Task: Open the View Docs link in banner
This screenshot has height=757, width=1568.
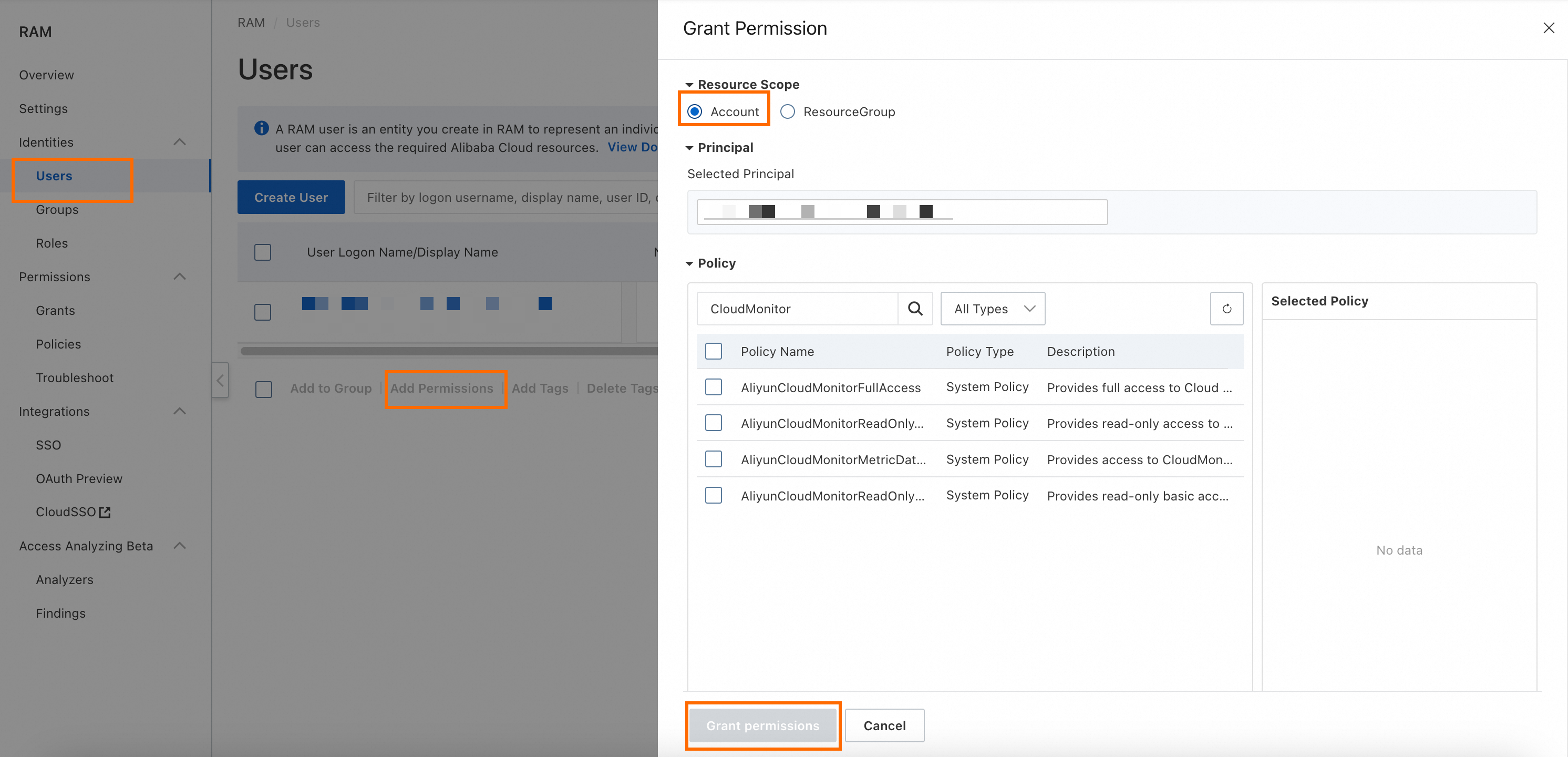Action: (x=633, y=147)
